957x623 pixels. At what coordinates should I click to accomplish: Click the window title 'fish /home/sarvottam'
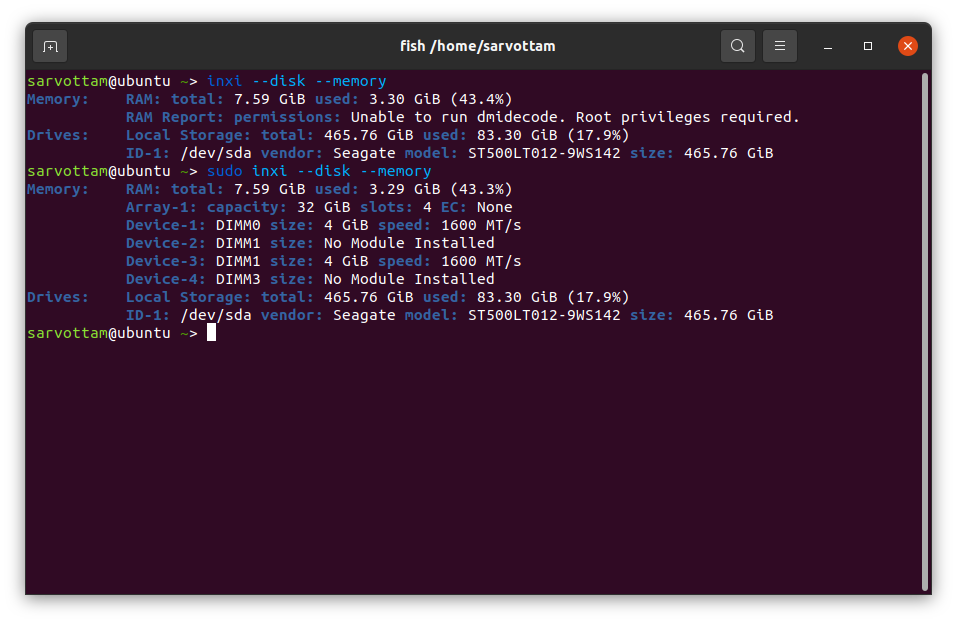tap(478, 46)
